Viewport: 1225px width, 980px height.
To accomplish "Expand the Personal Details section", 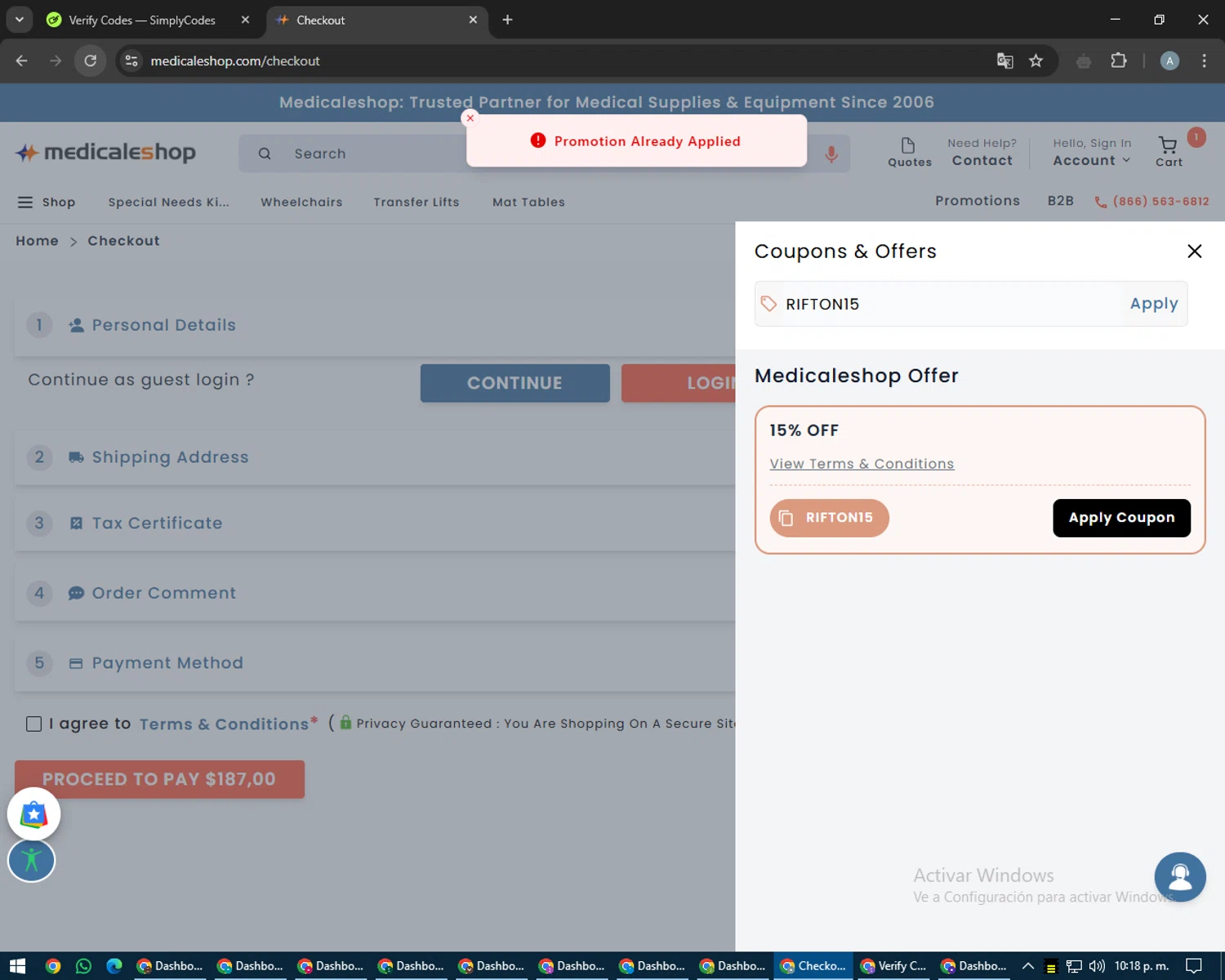I will [x=375, y=325].
